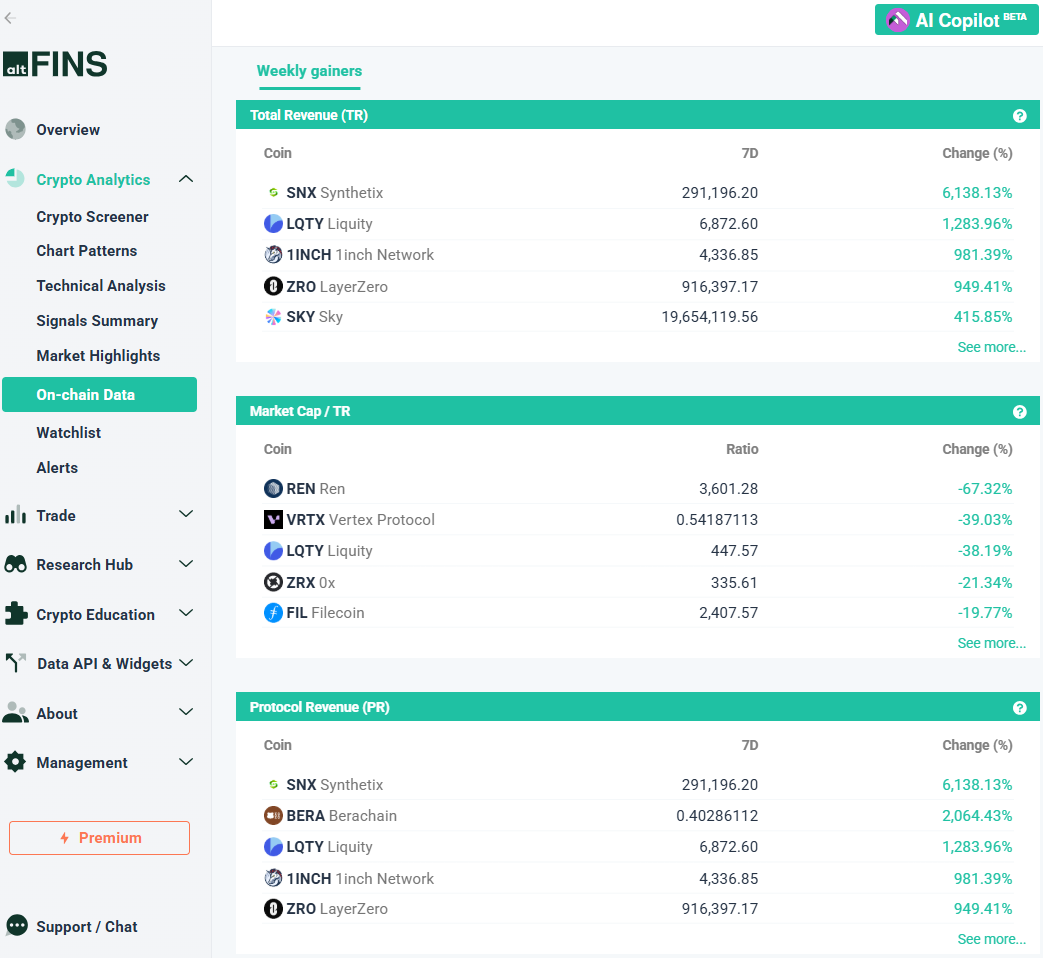1043x958 pixels.
Task: Click the BERA Berachain icon
Action: pos(273,816)
